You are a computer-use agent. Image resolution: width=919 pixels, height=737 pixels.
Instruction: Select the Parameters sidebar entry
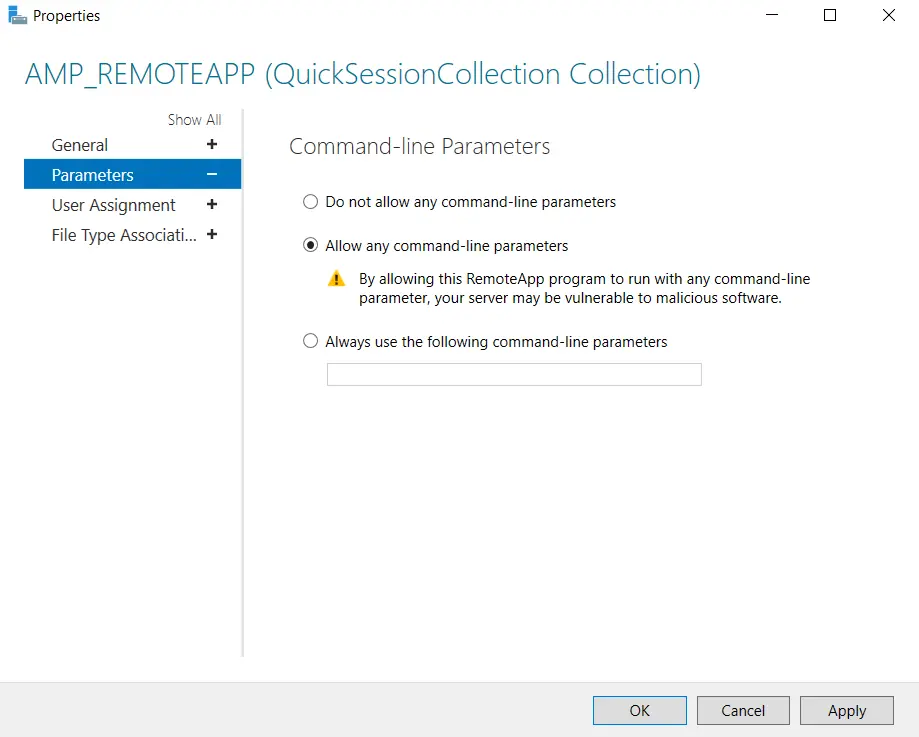(x=93, y=173)
